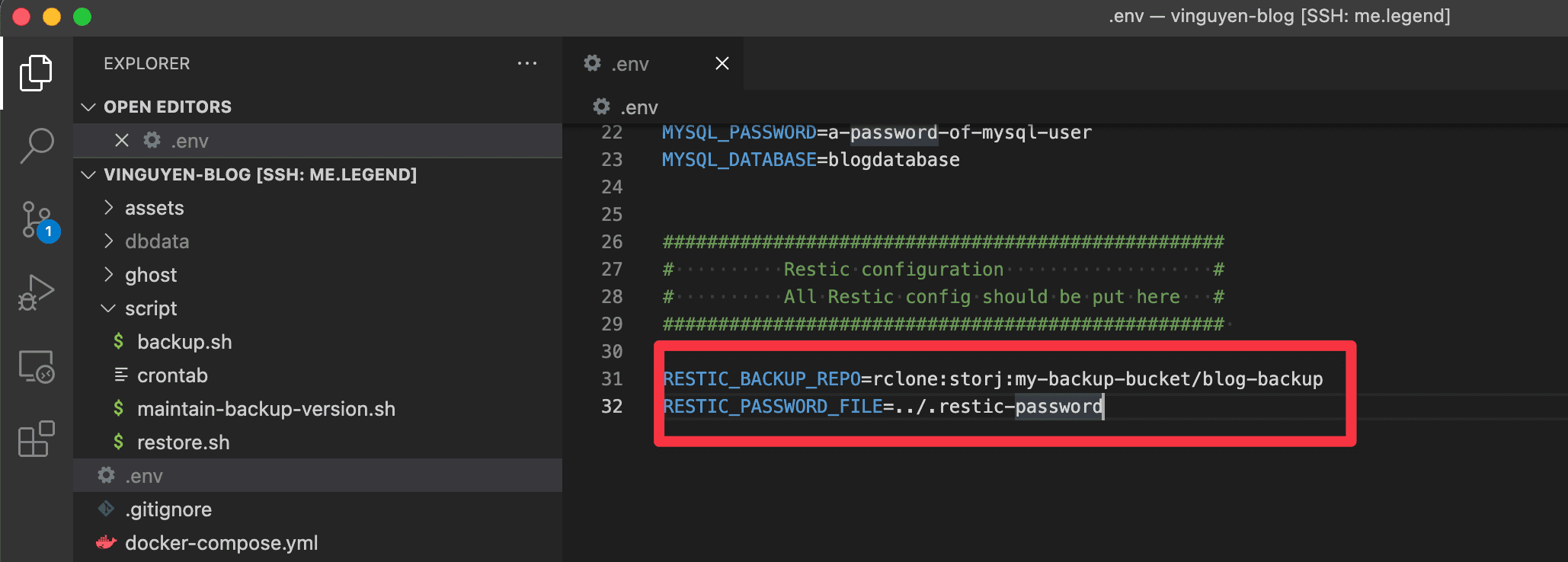
Task: Collapse the Open Editors section
Action: point(89,107)
